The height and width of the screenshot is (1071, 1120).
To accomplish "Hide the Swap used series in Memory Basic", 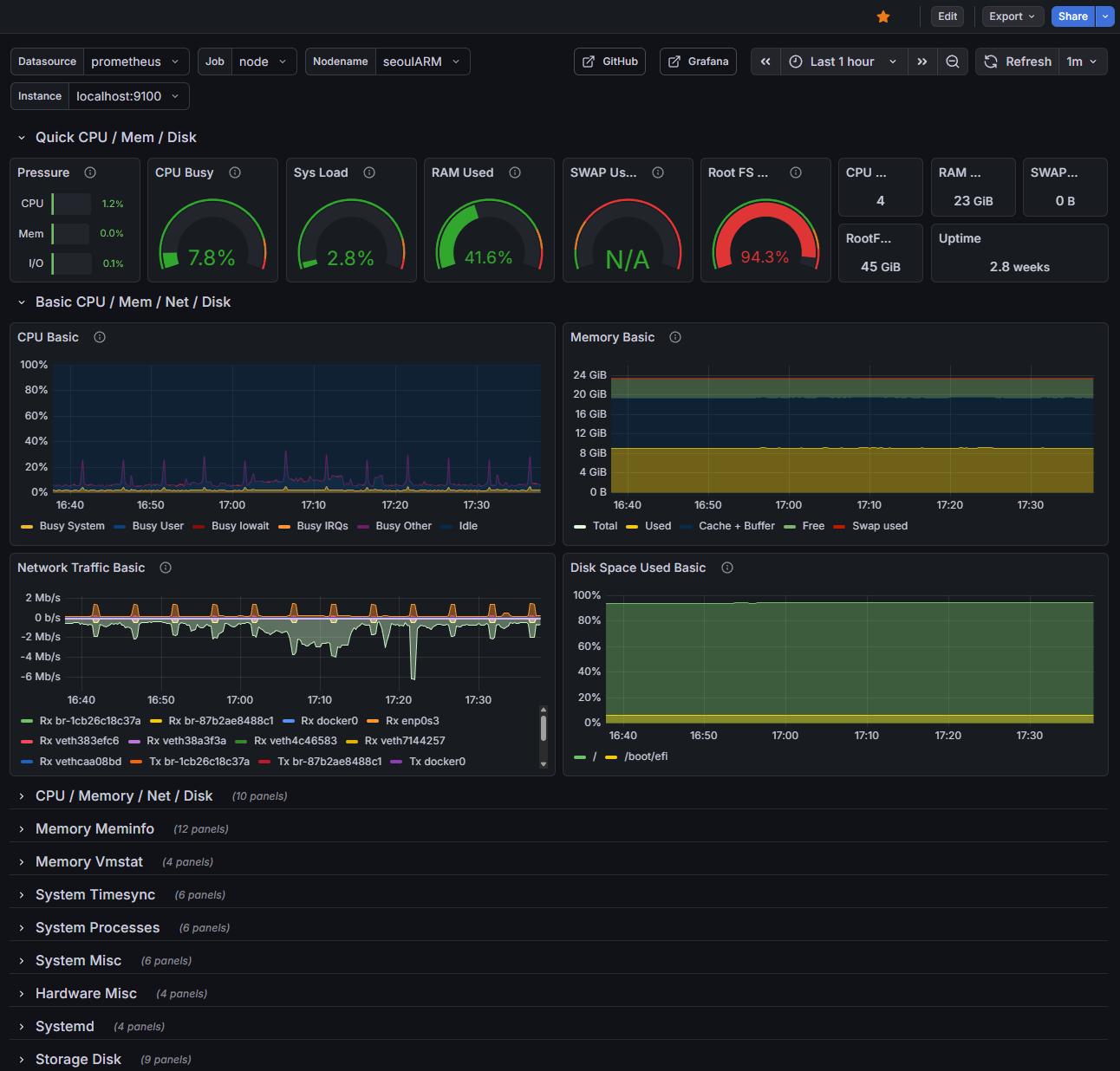I will pyautogui.click(x=880, y=526).
